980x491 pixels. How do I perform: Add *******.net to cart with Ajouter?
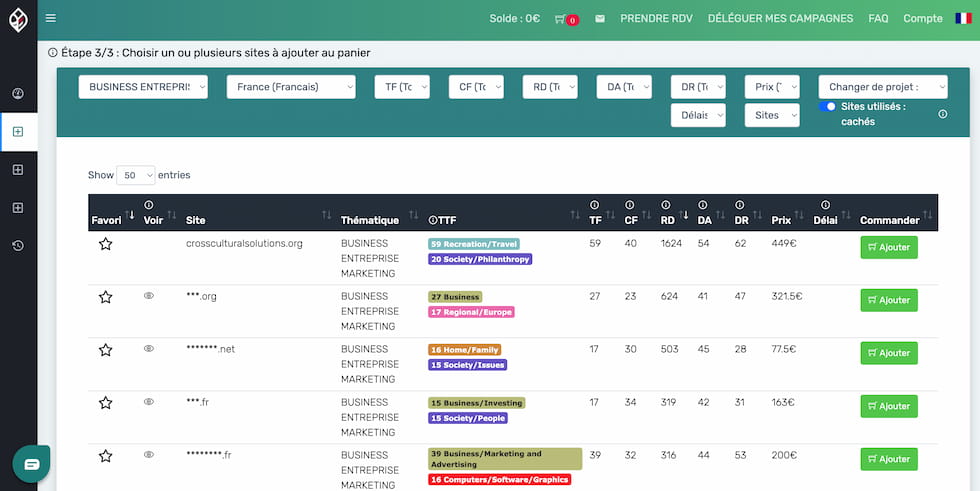(889, 354)
